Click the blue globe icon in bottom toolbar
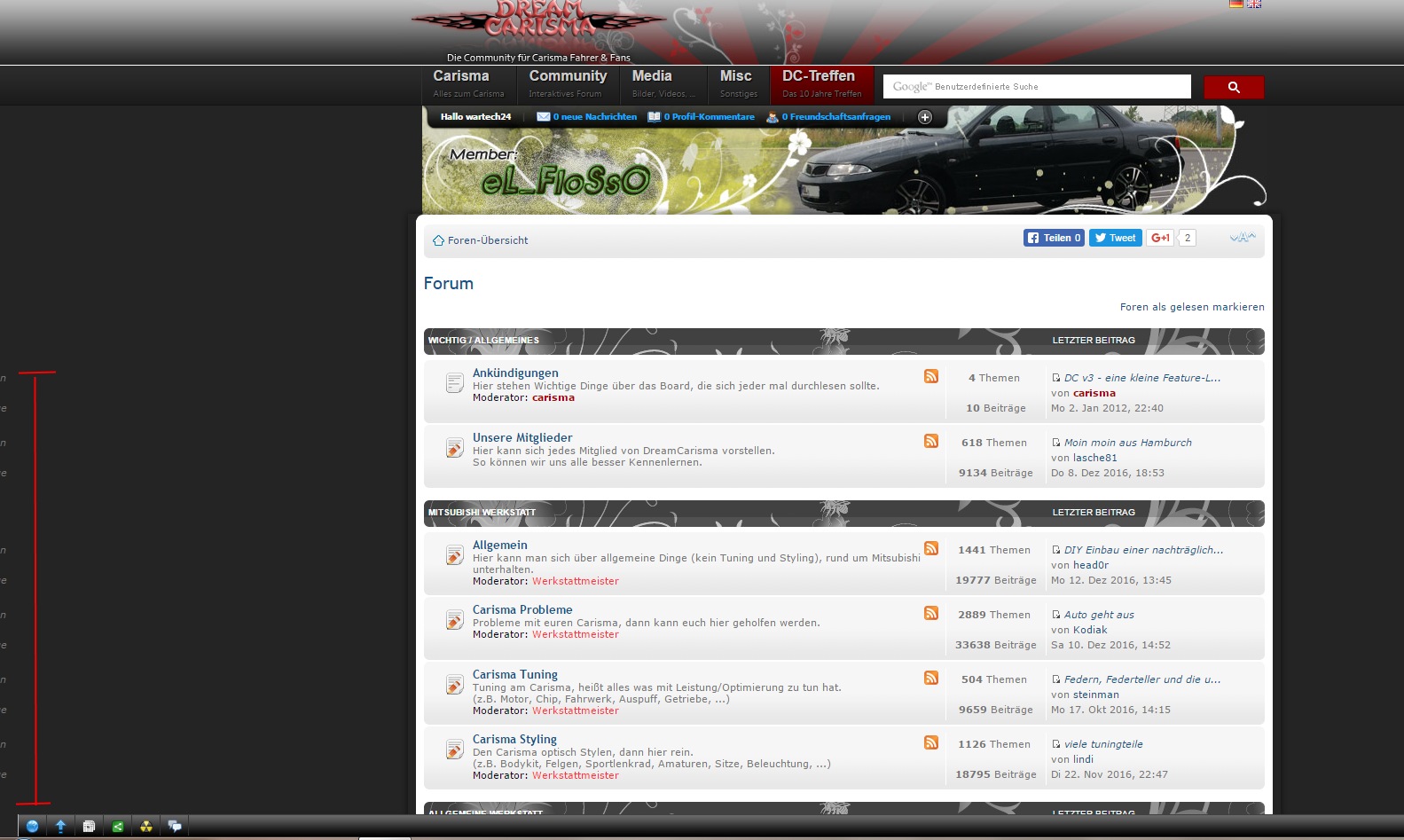Viewport: 1404px width, 840px height. [32, 826]
